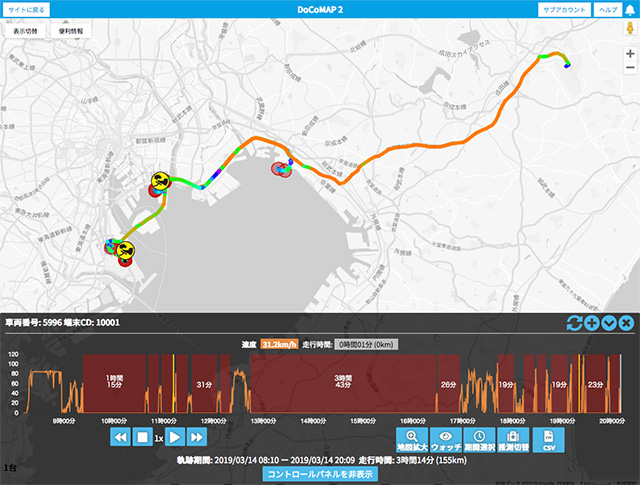Open the サブアカウント menu

pyautogui.click(x=563, y=9)
